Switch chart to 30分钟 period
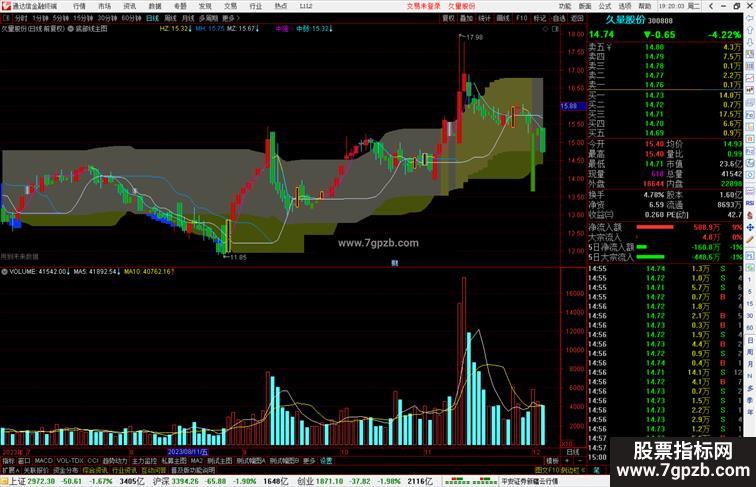The image size is (756, 487). coord(107,18)
